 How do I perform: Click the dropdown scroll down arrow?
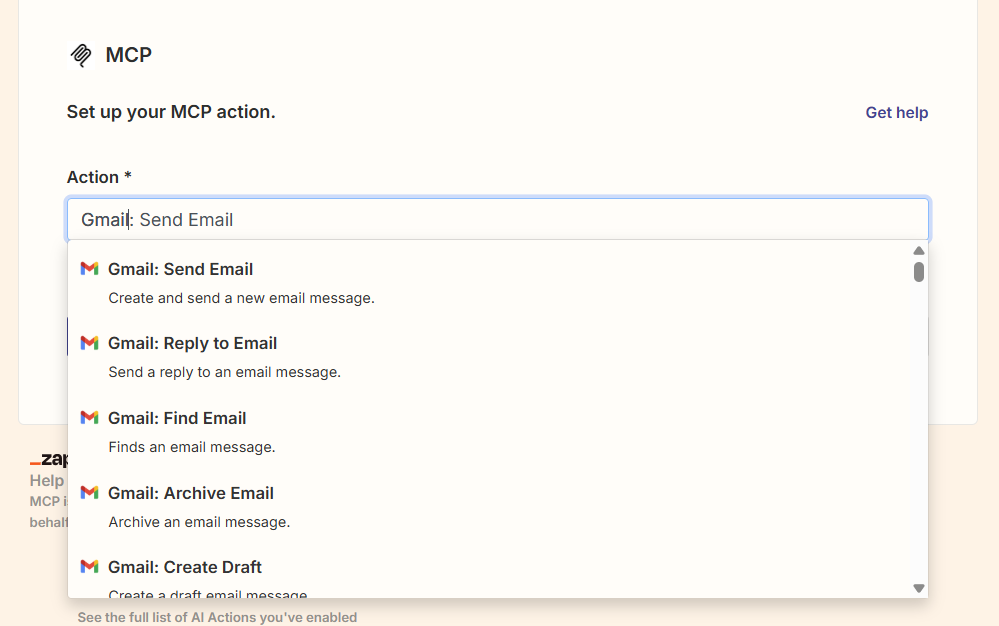(x=919, y=588)
